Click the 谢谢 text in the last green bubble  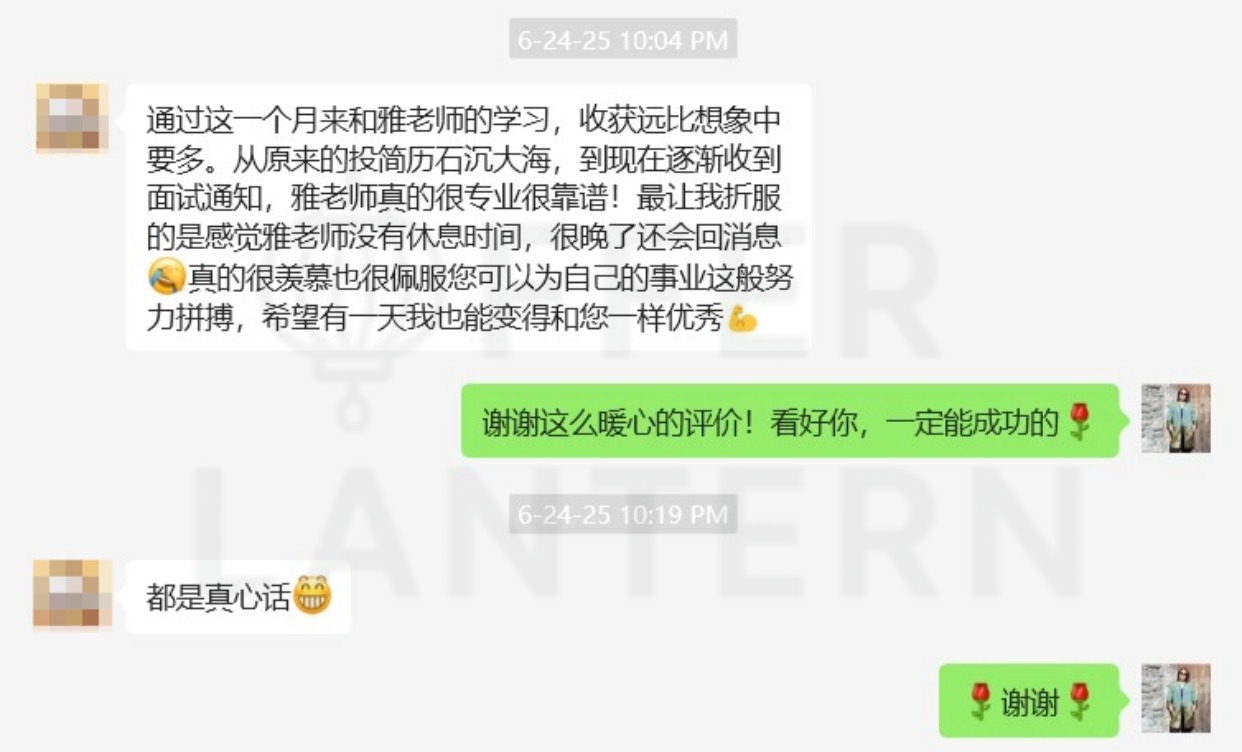click(1030, 703)
